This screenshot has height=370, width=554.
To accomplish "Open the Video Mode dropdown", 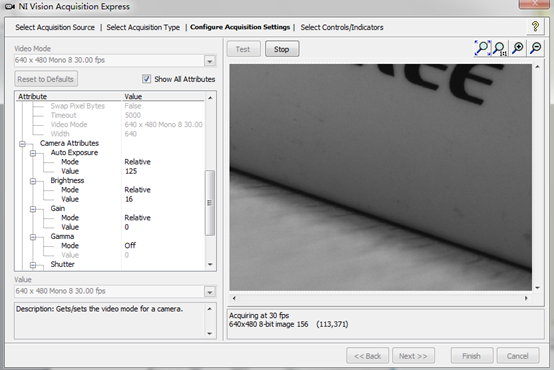I will click(210, 61).
